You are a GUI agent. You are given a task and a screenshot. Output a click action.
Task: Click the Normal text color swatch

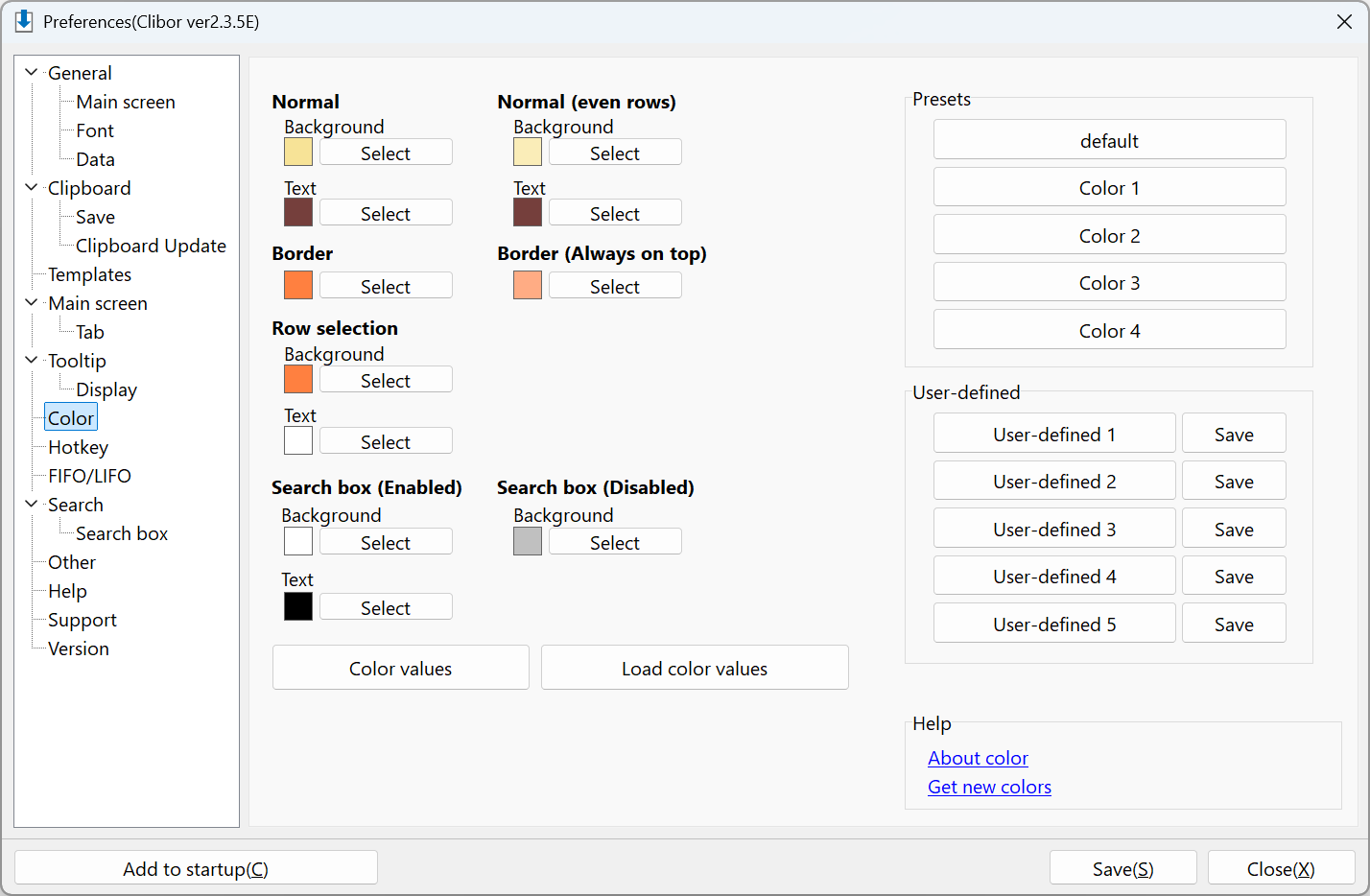[298, 212]
